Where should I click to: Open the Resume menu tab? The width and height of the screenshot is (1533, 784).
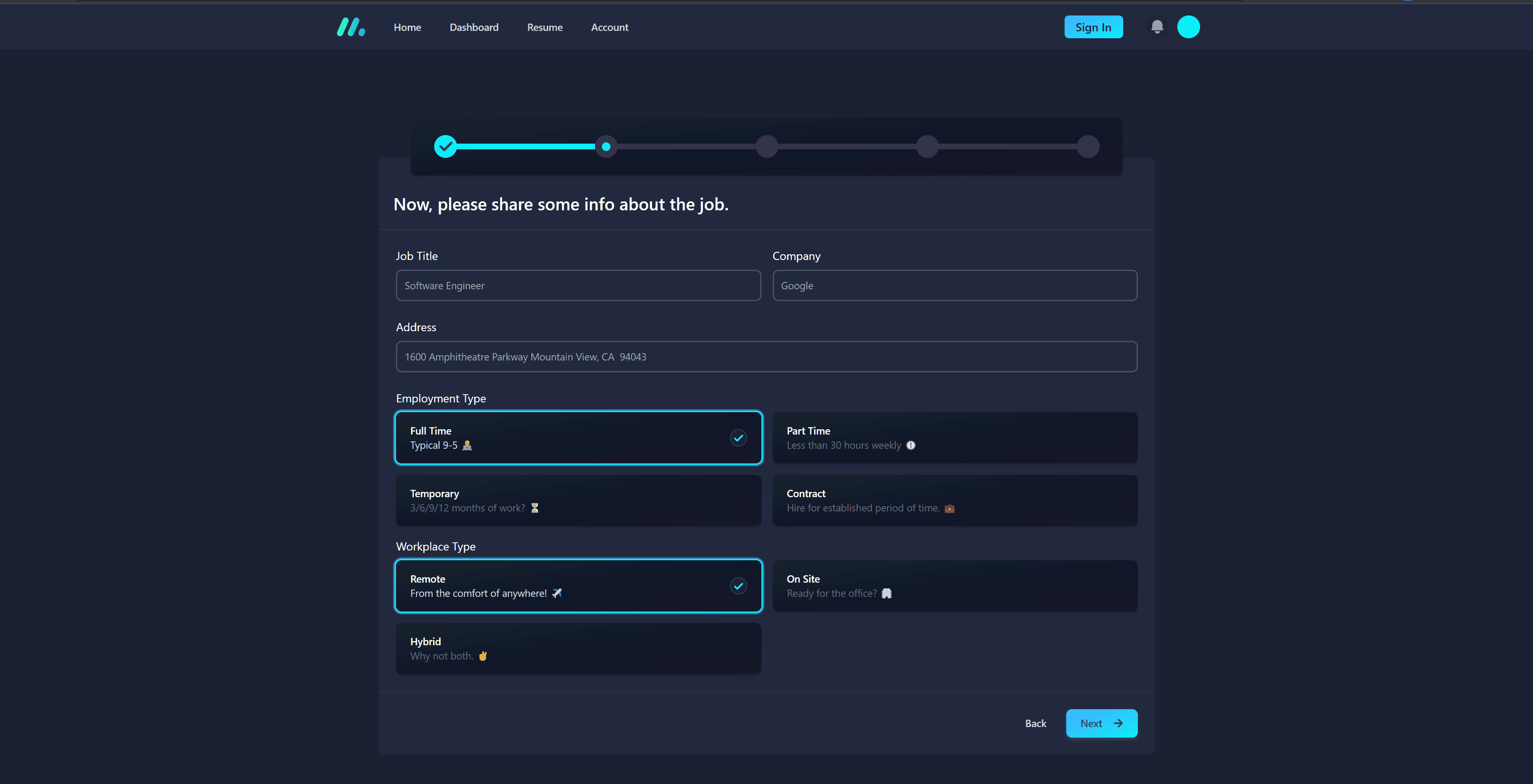point(545,27)
